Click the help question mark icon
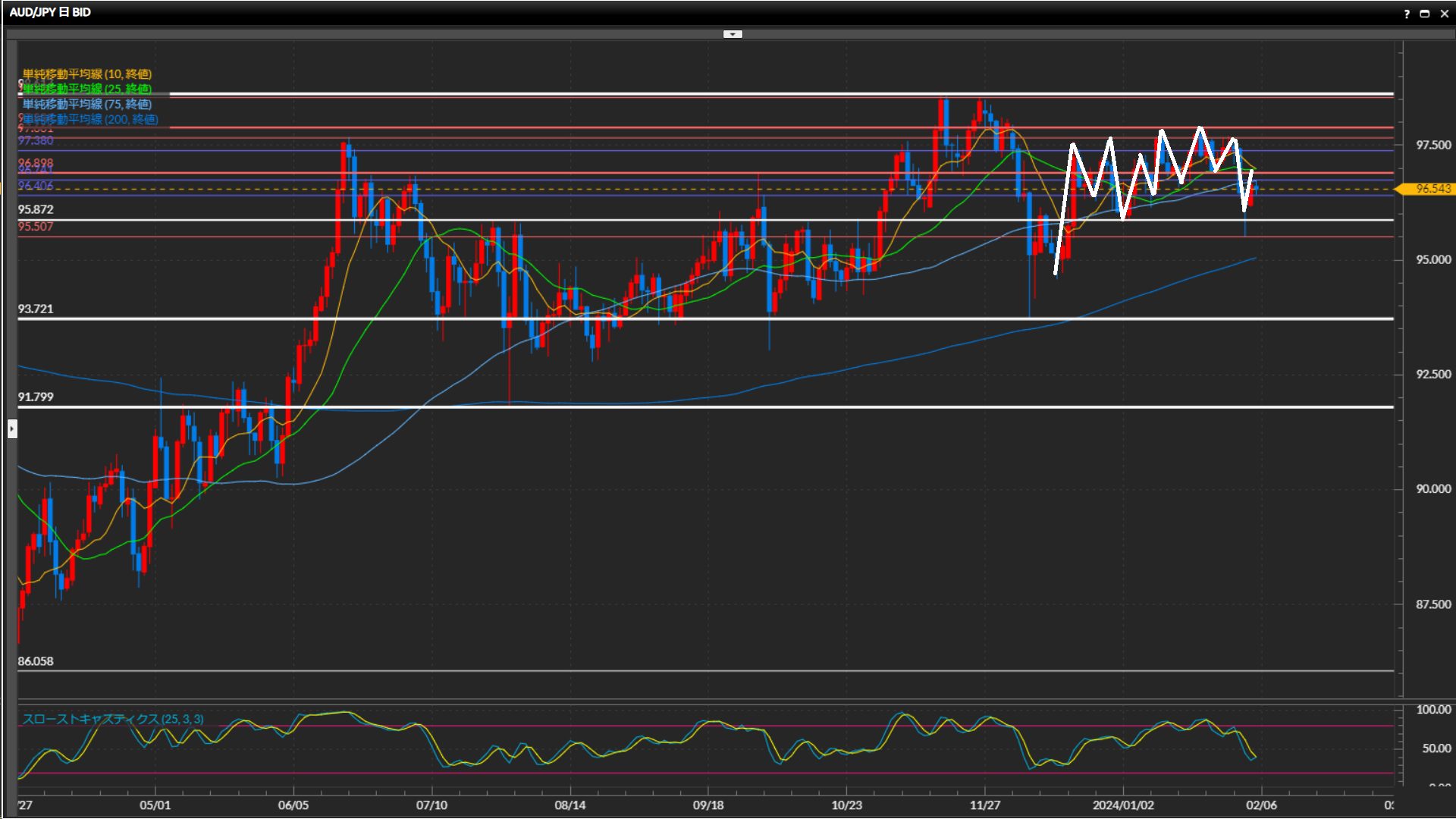 coord(1407,14)
